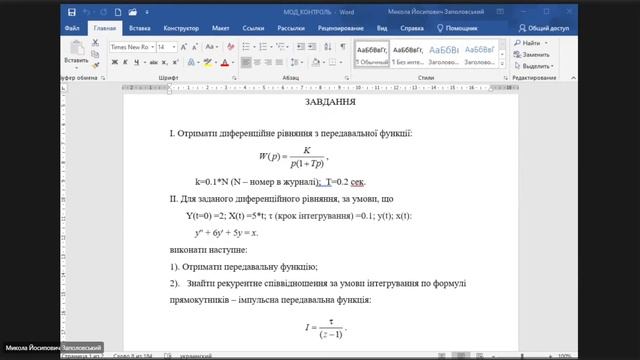Go to the Вид tab

click(382, 28)
